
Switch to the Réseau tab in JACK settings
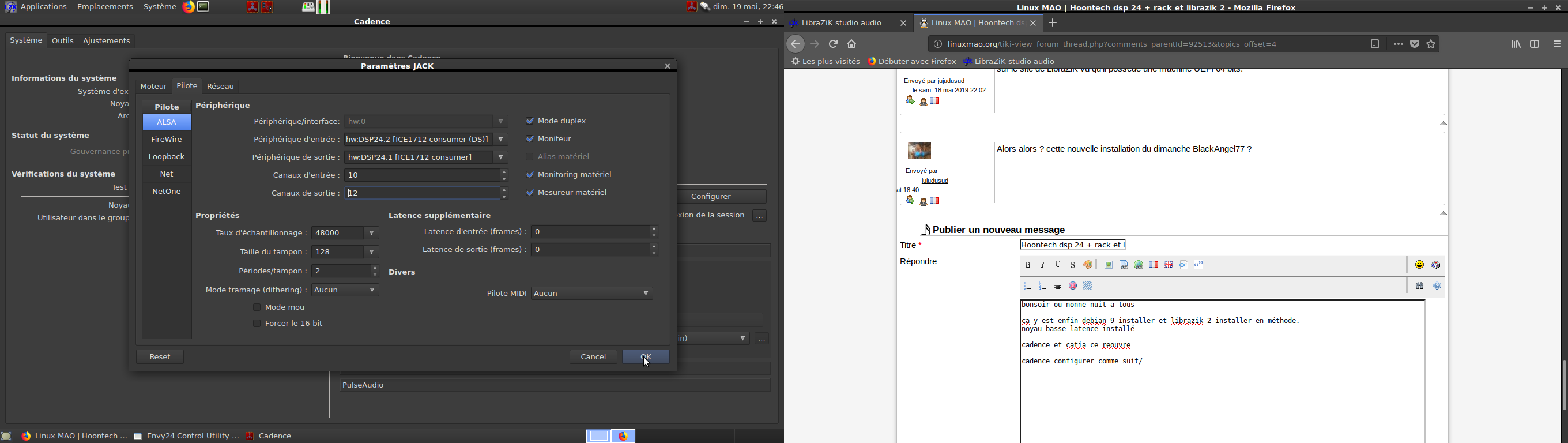point(220,87)
